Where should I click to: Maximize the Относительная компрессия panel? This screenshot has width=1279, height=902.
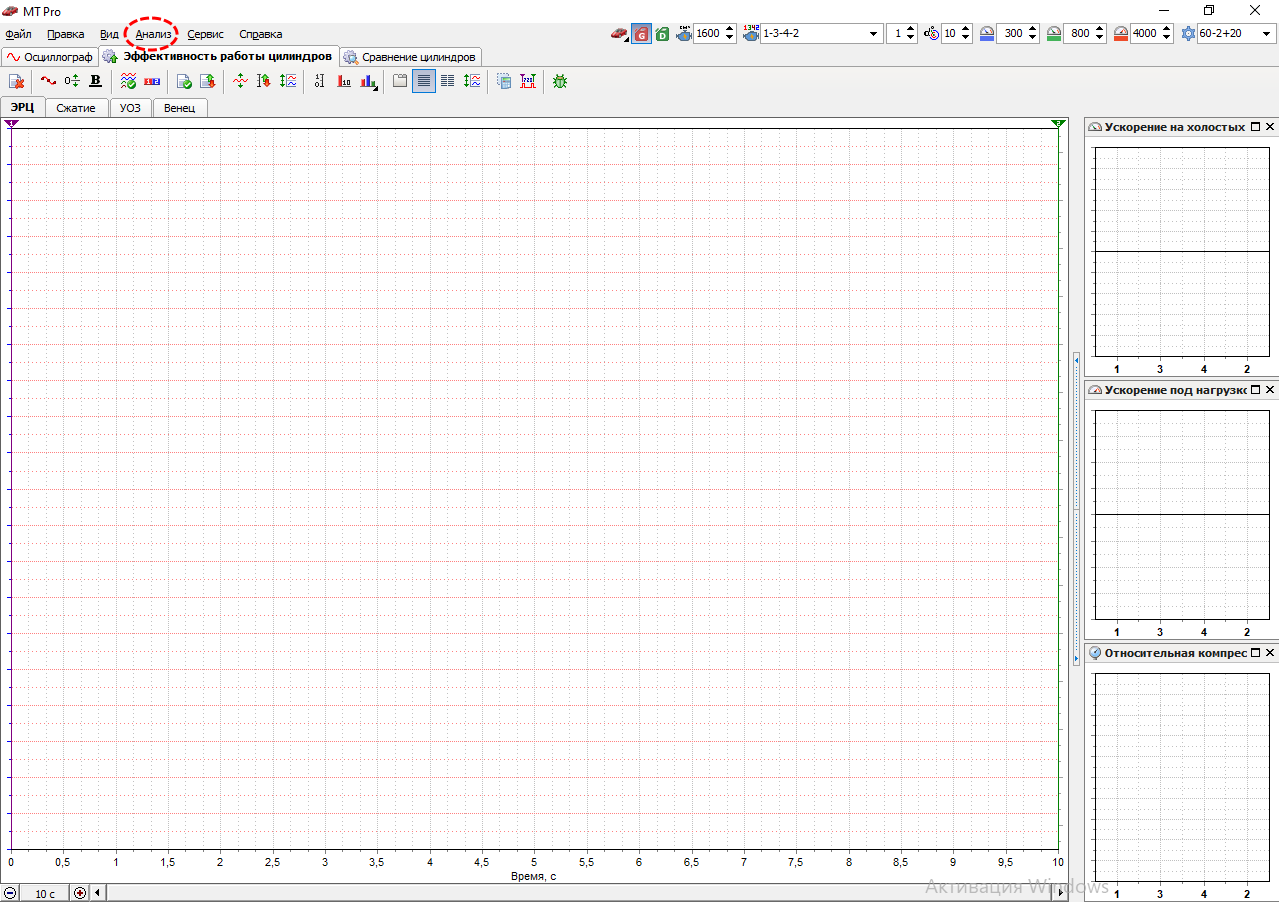pos(1256,653)
